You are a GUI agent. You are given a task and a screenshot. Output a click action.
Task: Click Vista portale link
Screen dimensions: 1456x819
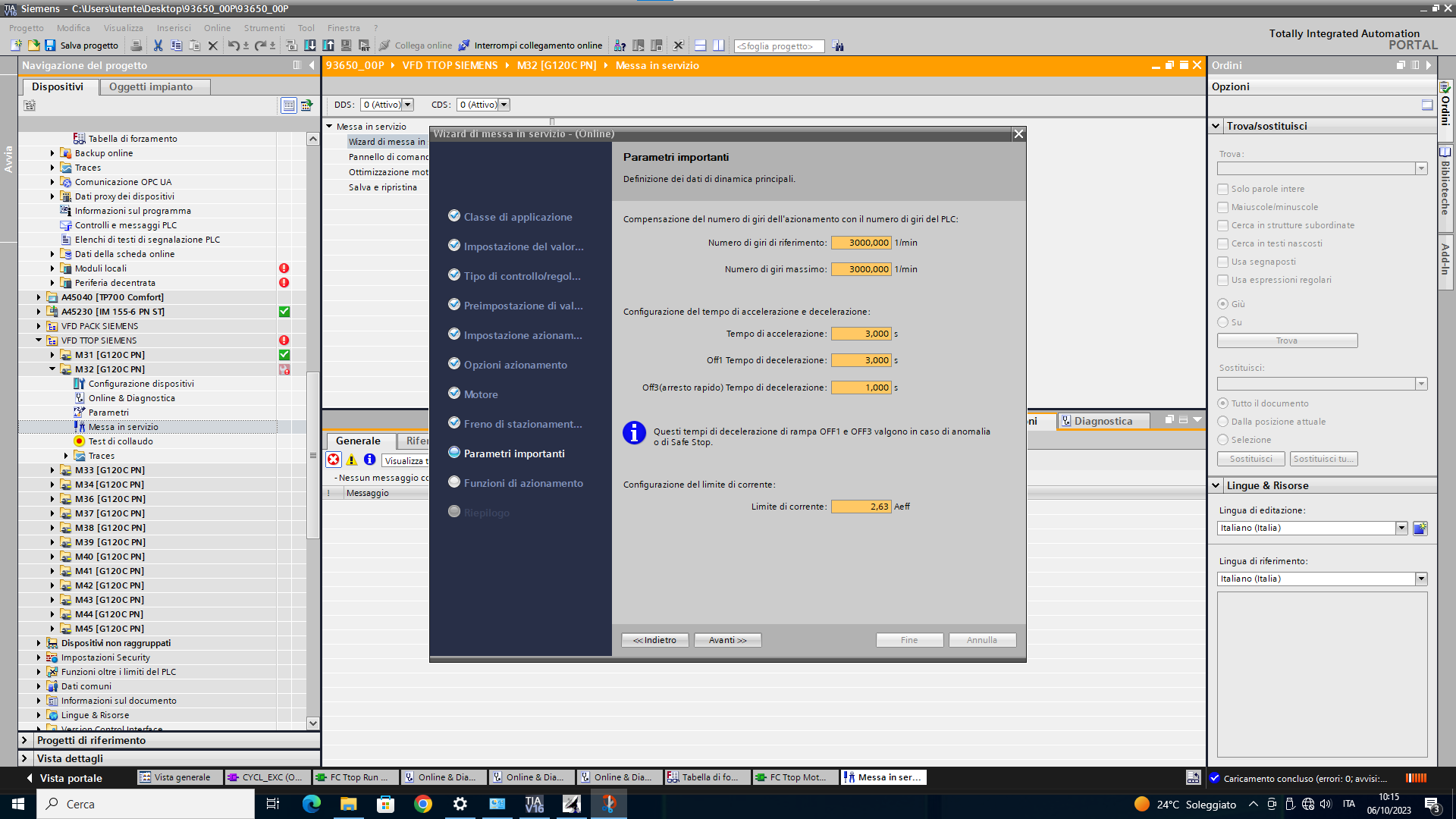(71, 778)
